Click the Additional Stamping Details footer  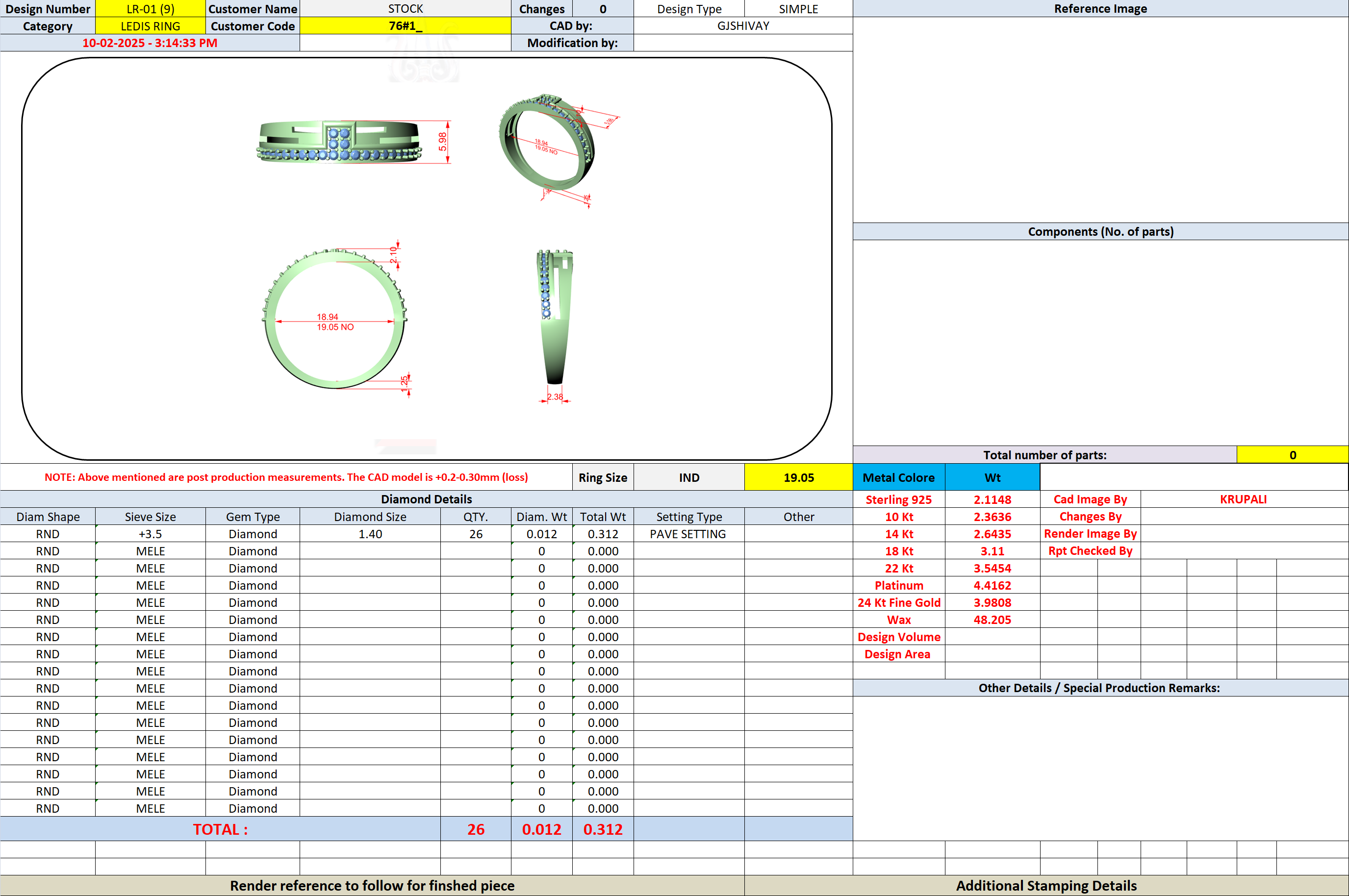coord(1046,885)
